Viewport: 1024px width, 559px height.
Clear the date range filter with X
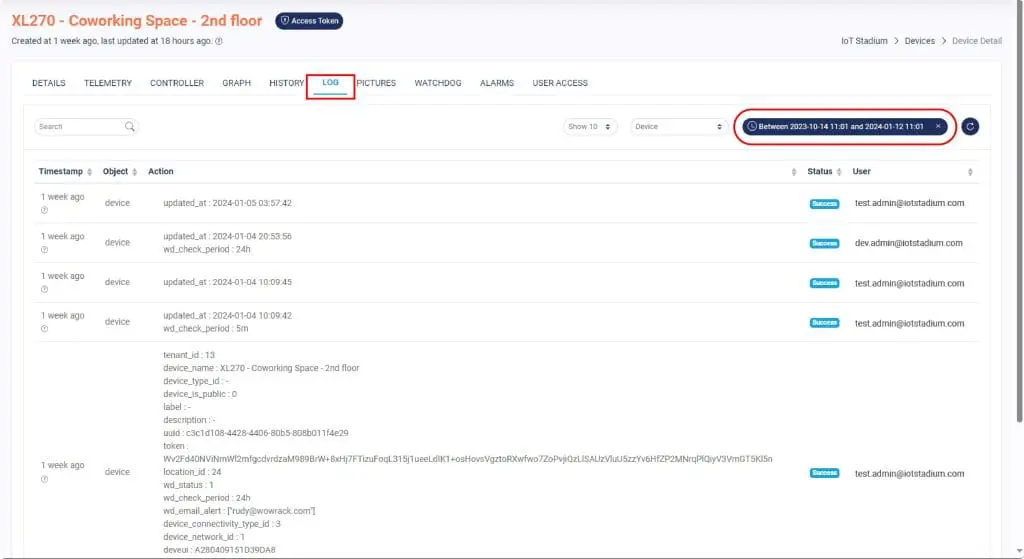[938, 127]
